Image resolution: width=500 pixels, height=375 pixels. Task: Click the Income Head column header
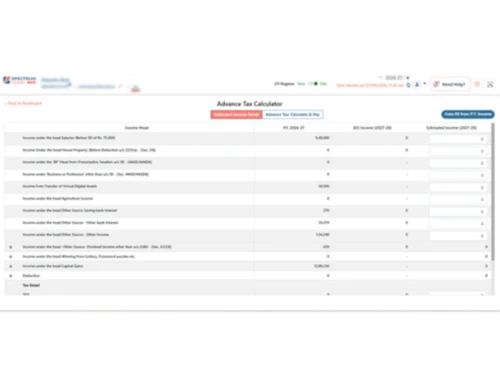137,128
